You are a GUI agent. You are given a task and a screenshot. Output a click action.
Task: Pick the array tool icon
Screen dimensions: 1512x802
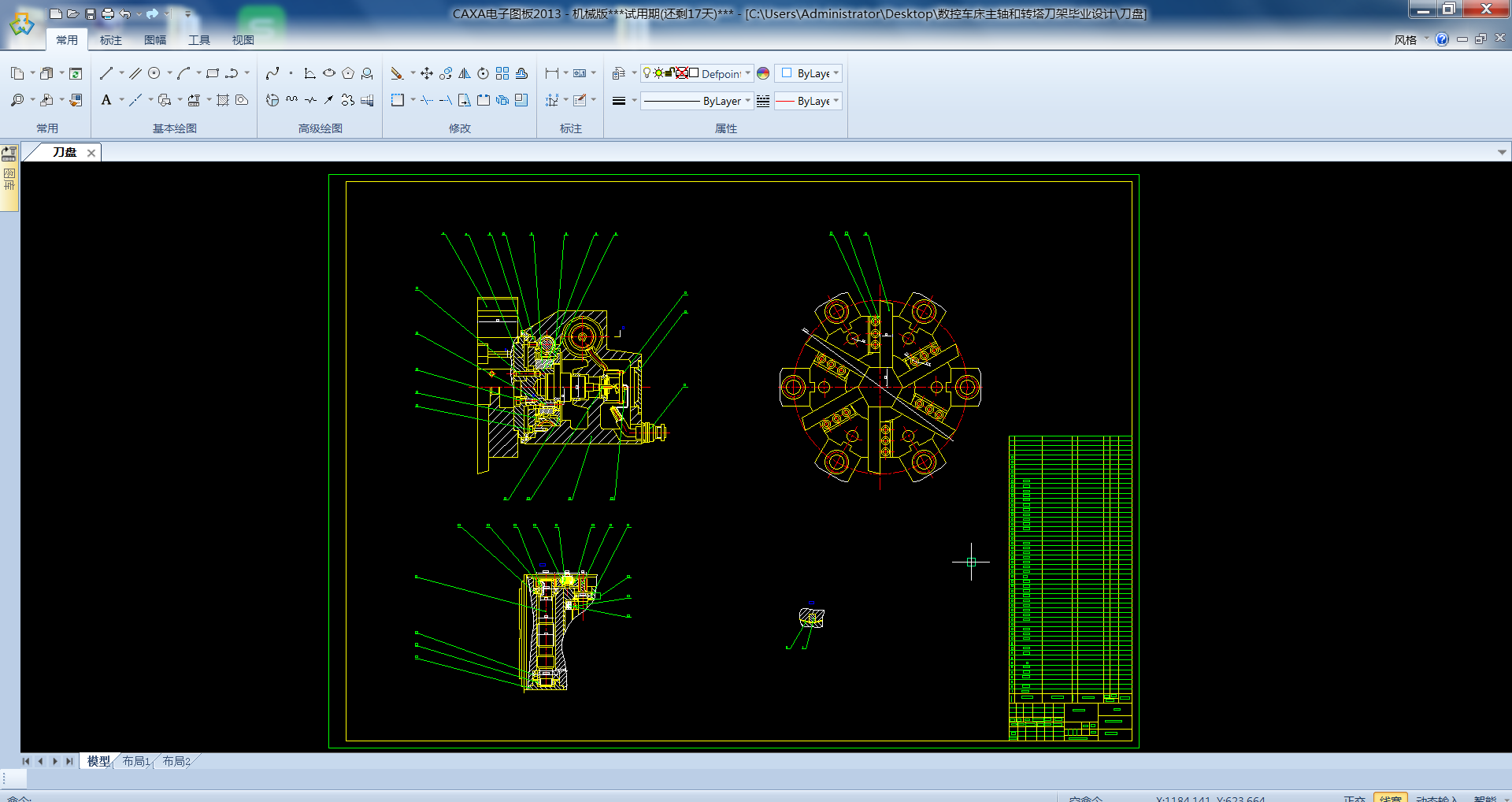(502, 73)
